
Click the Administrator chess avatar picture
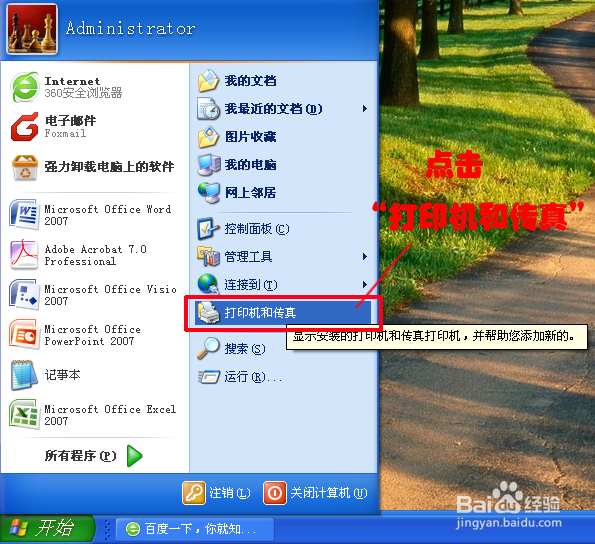32,29
